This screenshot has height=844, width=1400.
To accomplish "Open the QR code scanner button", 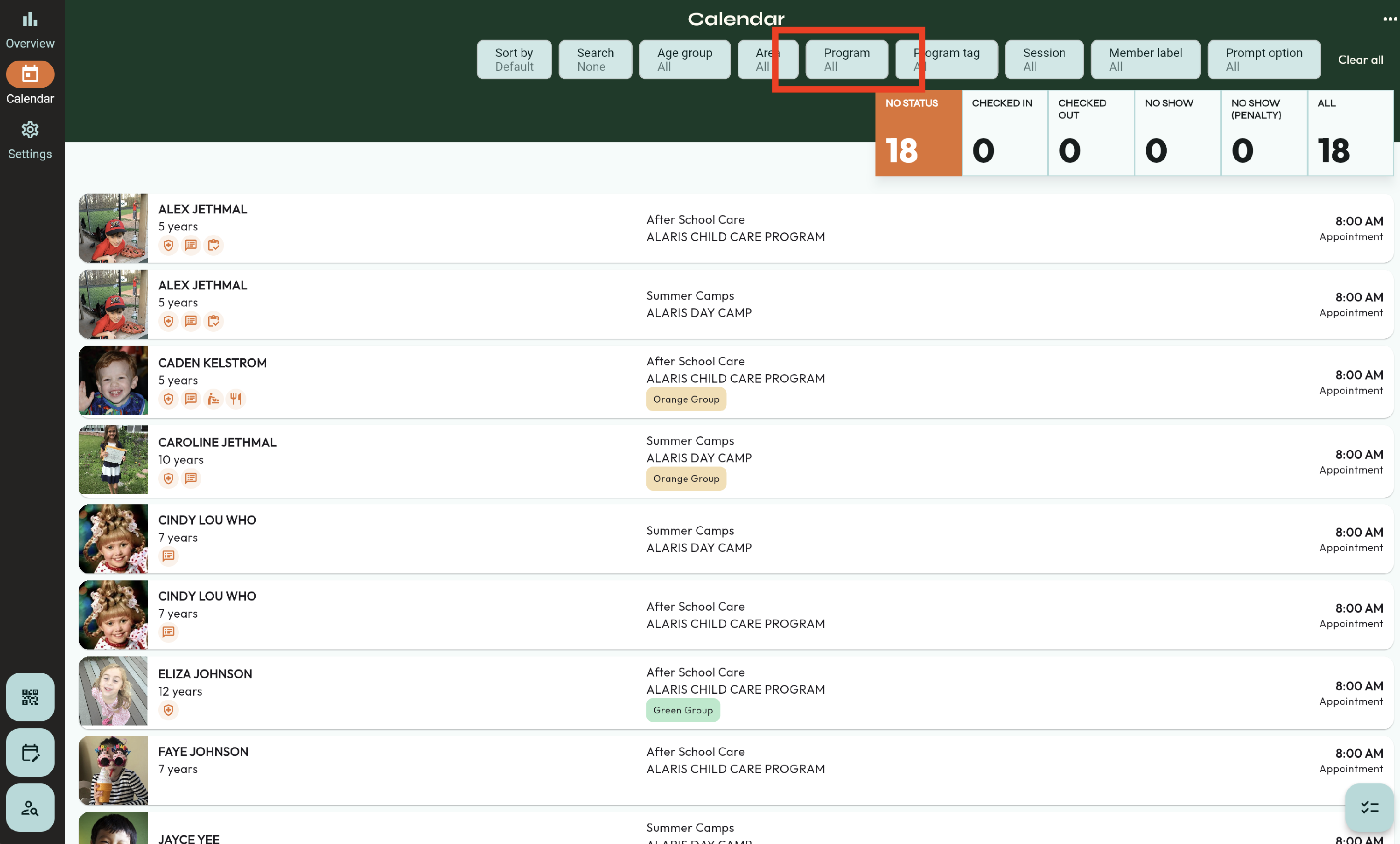I will click(x=30, y=696).
